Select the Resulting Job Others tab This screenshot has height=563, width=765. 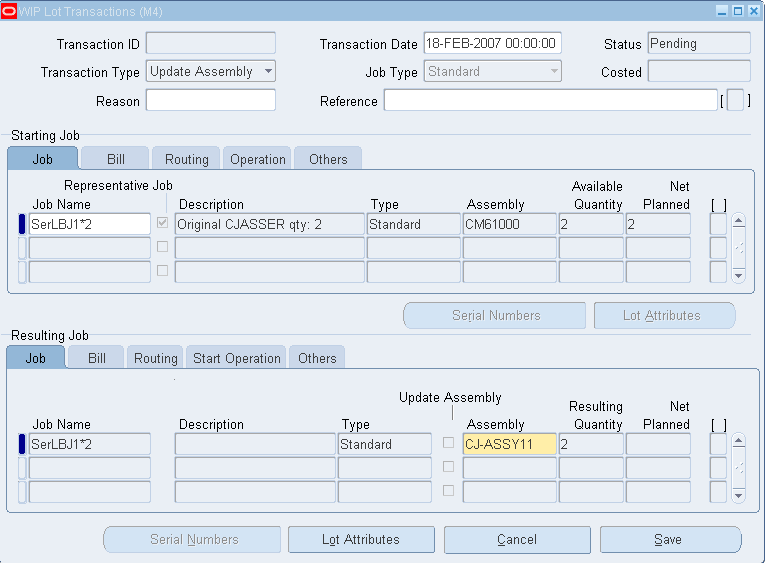pyautogui.click(x=317, y=358)
